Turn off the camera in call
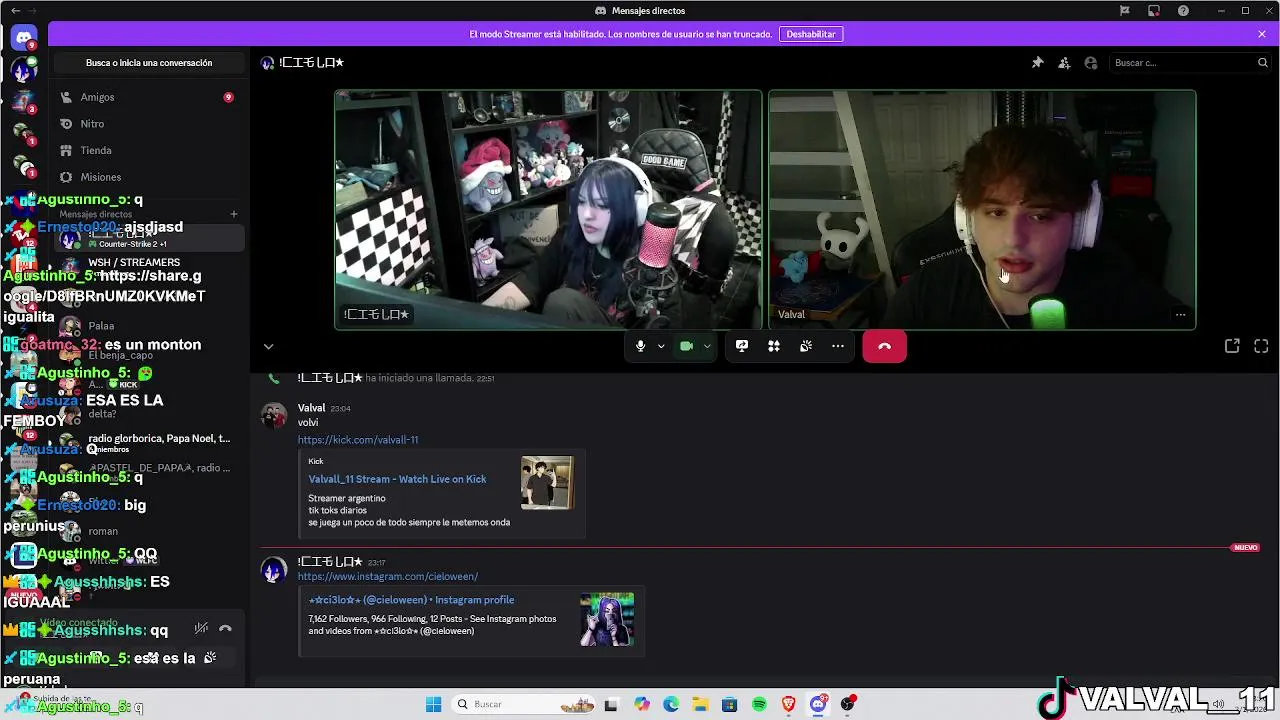Viewport: 1280px width, 720px height. (x=686, y=346)
